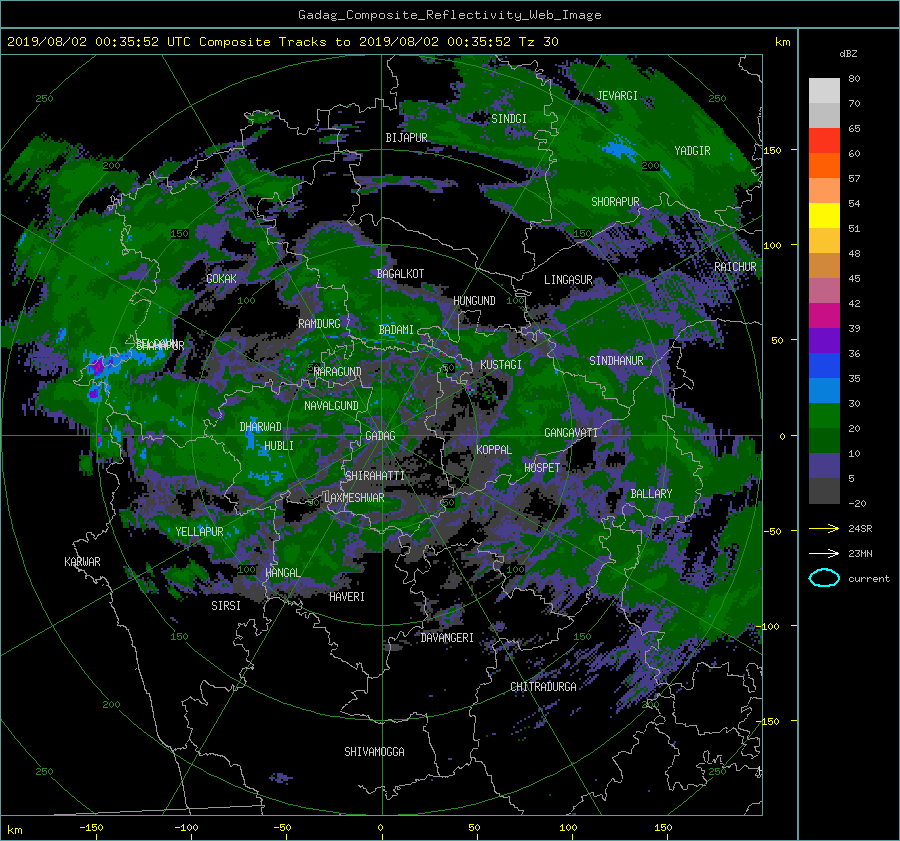The width and height of the screenshot is (900, 841).
Task: Click the CHITRADURGA city label
Action: coord(543,687)
